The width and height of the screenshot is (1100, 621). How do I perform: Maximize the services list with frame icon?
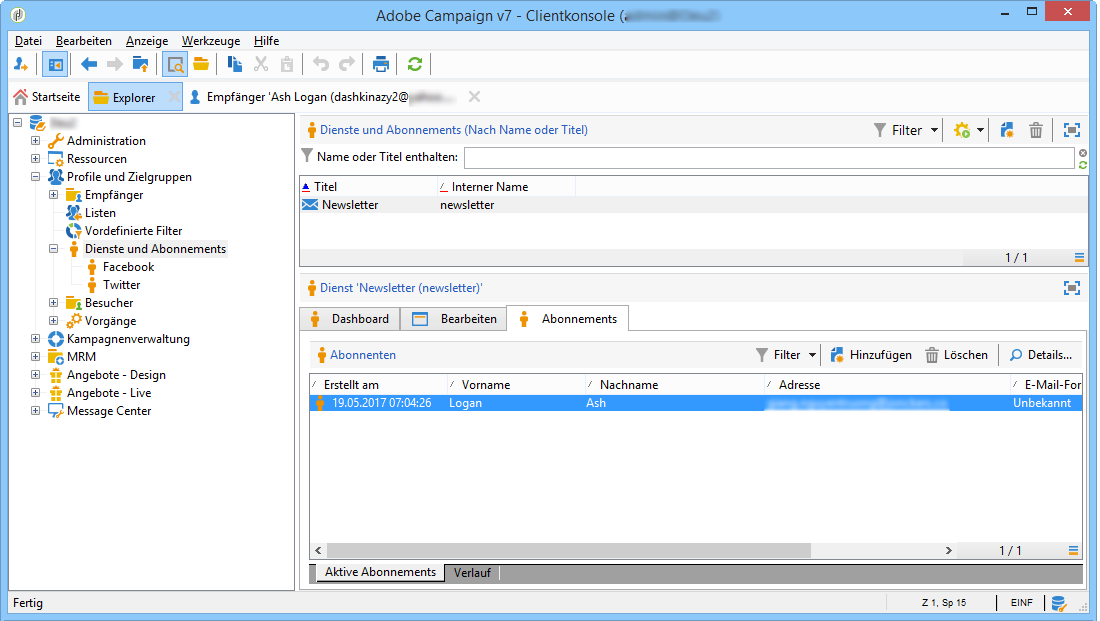1072,130
